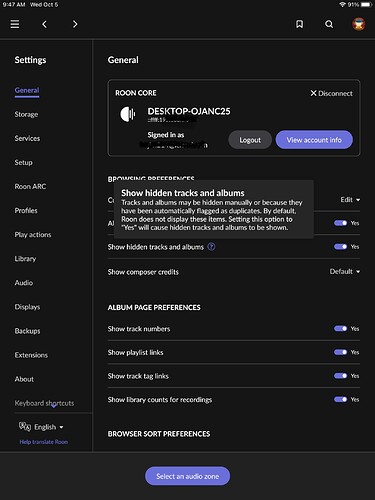Open Play actions settings

tap(33, 235)
